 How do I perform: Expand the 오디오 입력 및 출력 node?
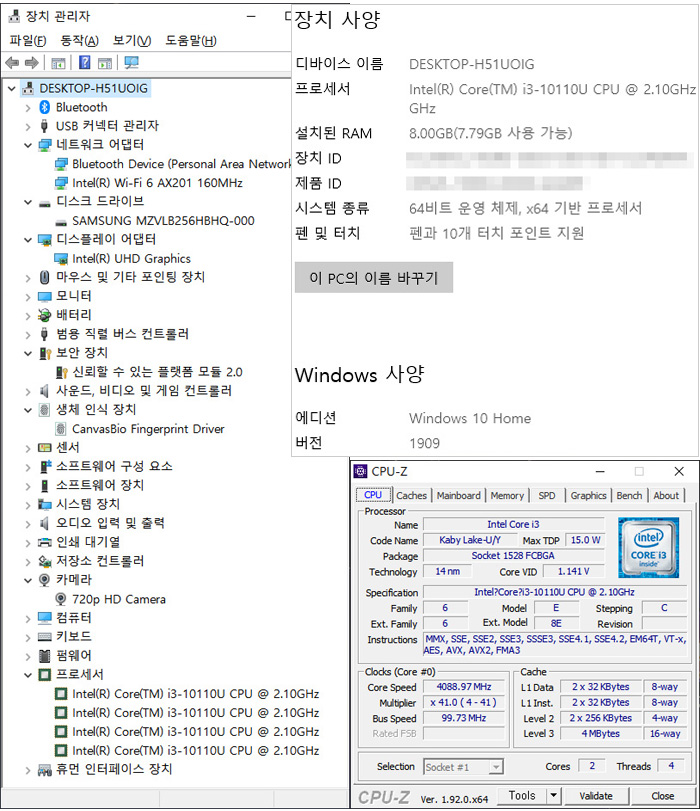[x=28, y=524]
